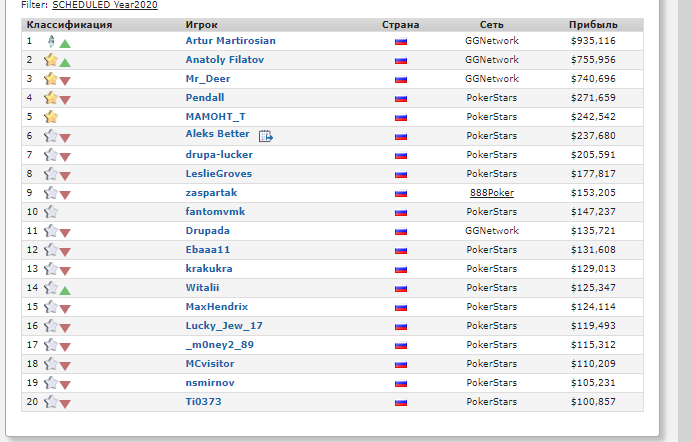Click the shark icon next to Artur Martirosian

51,41
